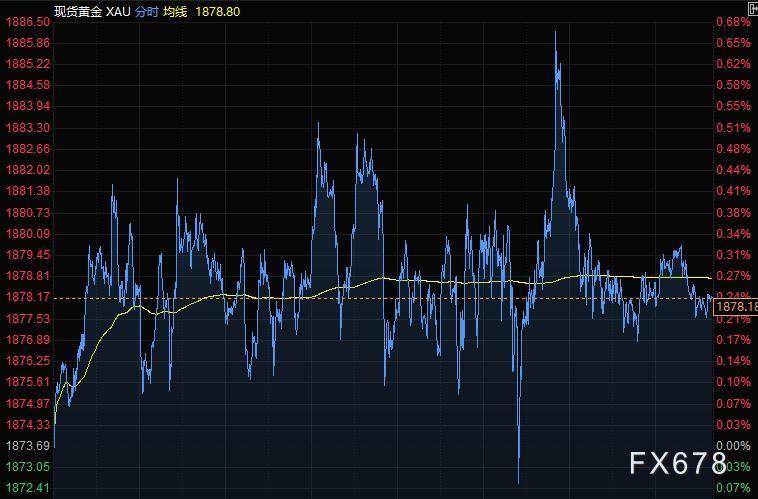Screen dimensions: 758x499
Task: Click the green 1873.05 price axis label
Action: (27, 466)
